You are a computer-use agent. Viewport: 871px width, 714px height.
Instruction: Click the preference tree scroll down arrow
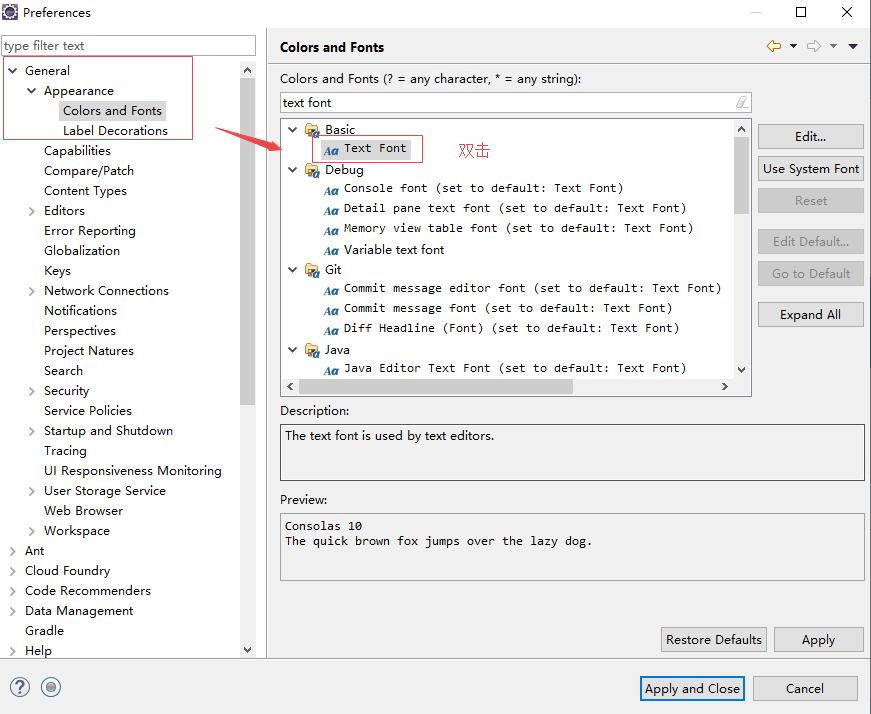248,650
